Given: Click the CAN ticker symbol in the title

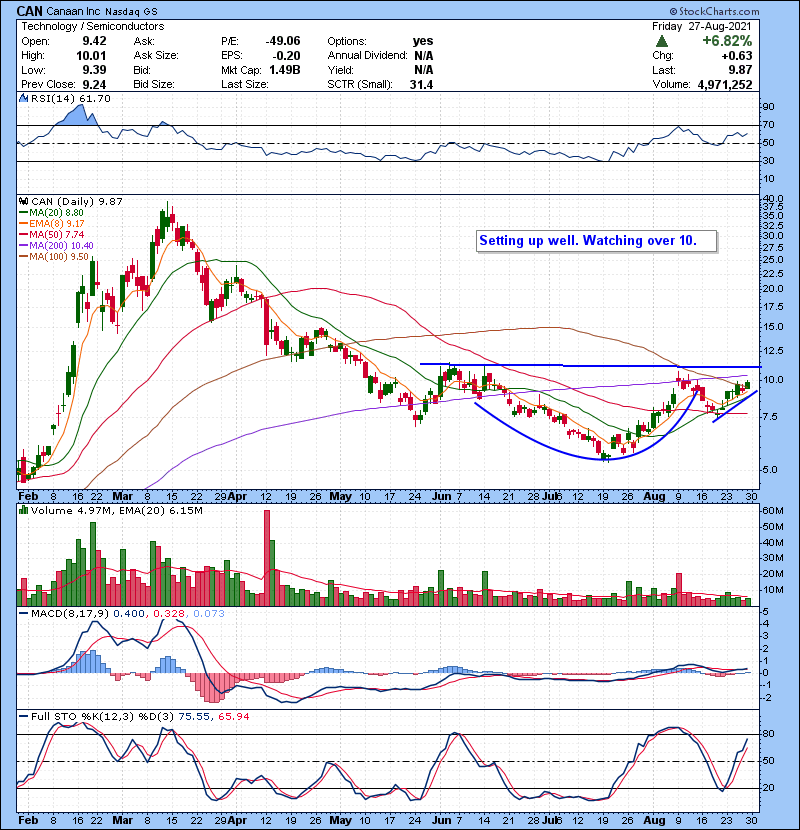Looking at the screenshot, I should click(29, 11).
